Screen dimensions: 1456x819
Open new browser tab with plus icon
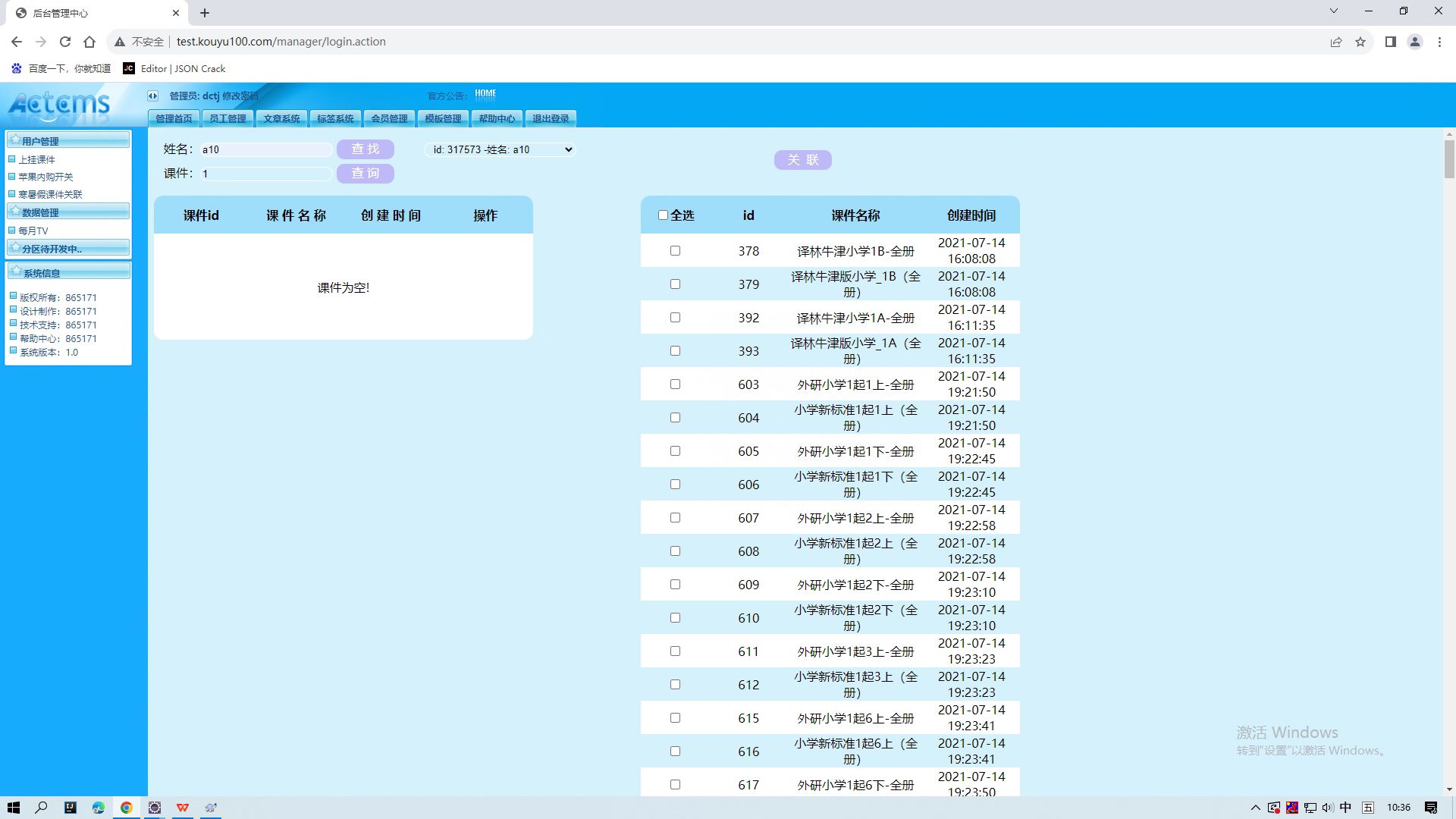point(205,13)
